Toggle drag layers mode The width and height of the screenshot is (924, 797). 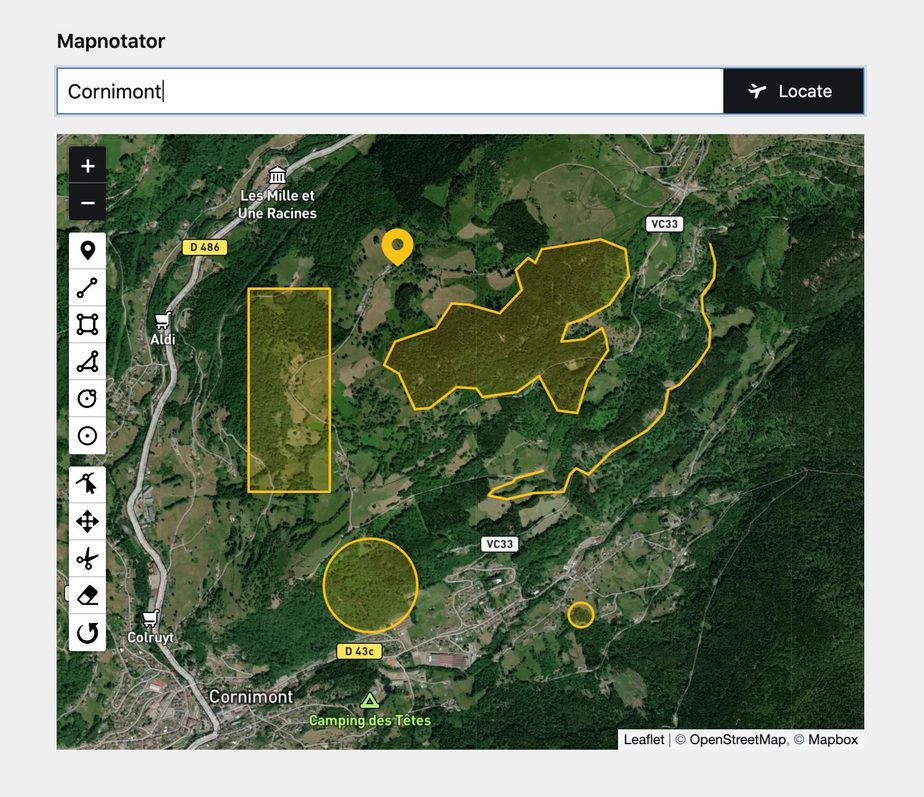coord(88,522)
